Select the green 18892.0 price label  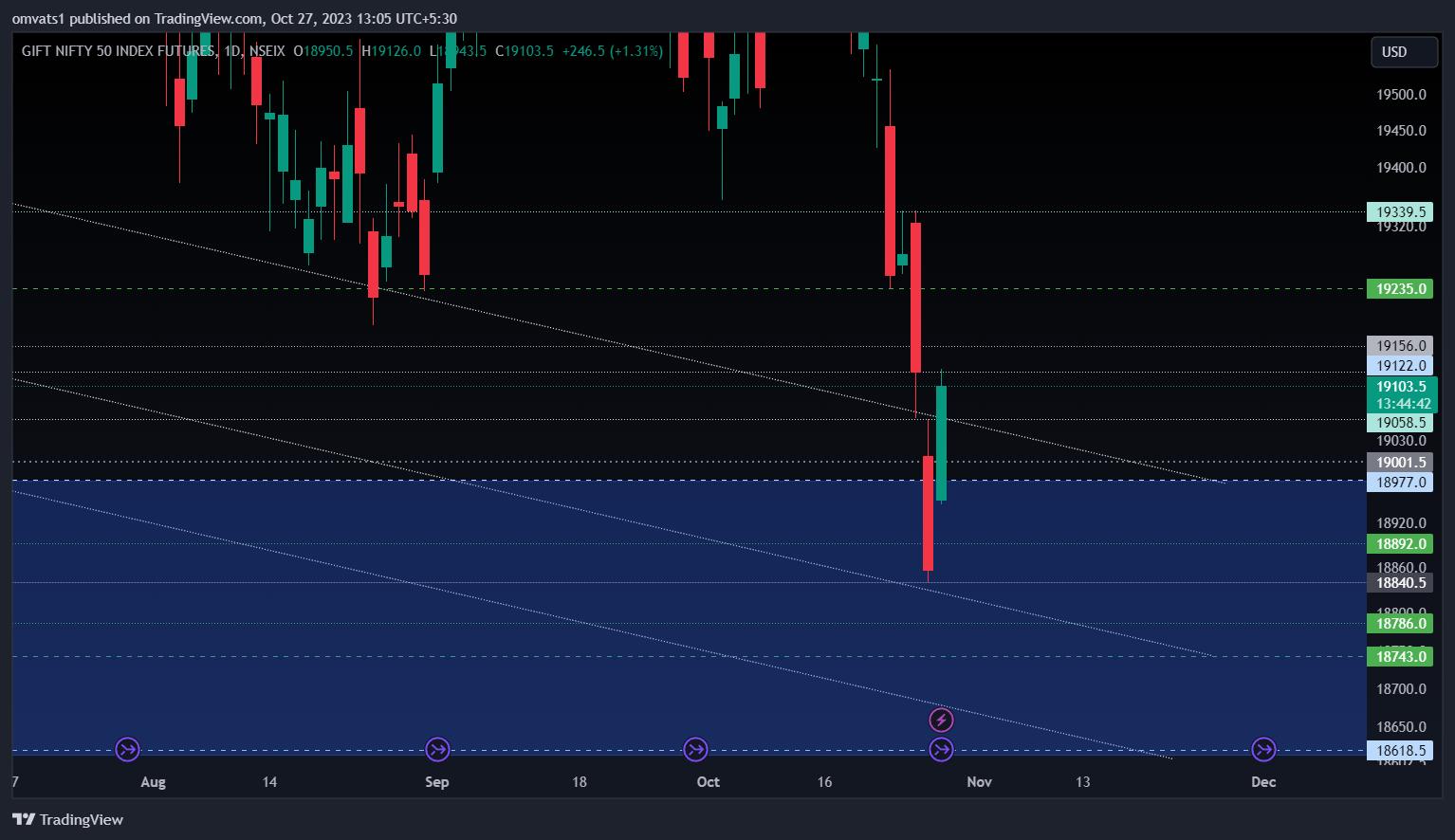pyautogui.click(x=1400, y=544)
